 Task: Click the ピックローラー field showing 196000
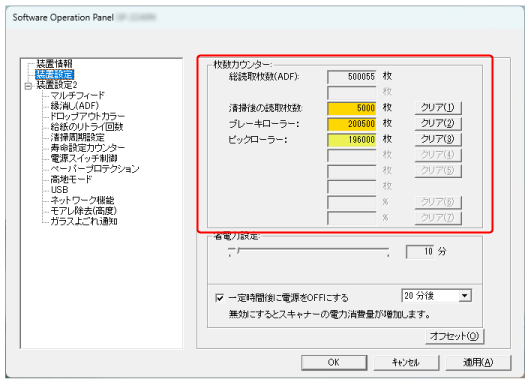point(352,140)
